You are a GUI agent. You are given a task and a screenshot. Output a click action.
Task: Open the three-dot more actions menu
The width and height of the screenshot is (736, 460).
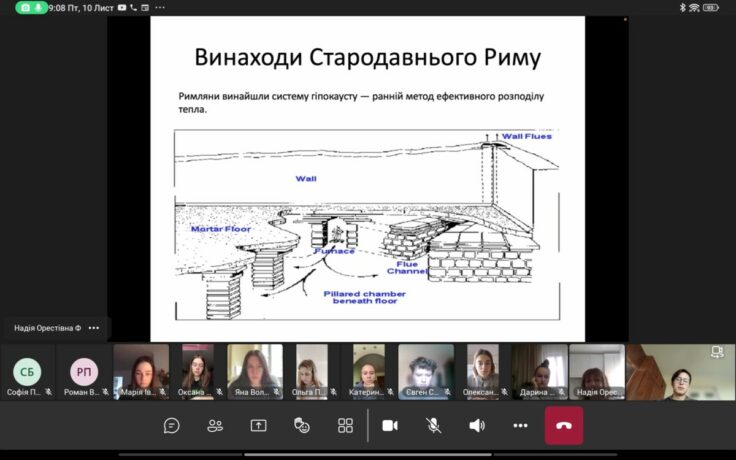(x=520, y=425)
